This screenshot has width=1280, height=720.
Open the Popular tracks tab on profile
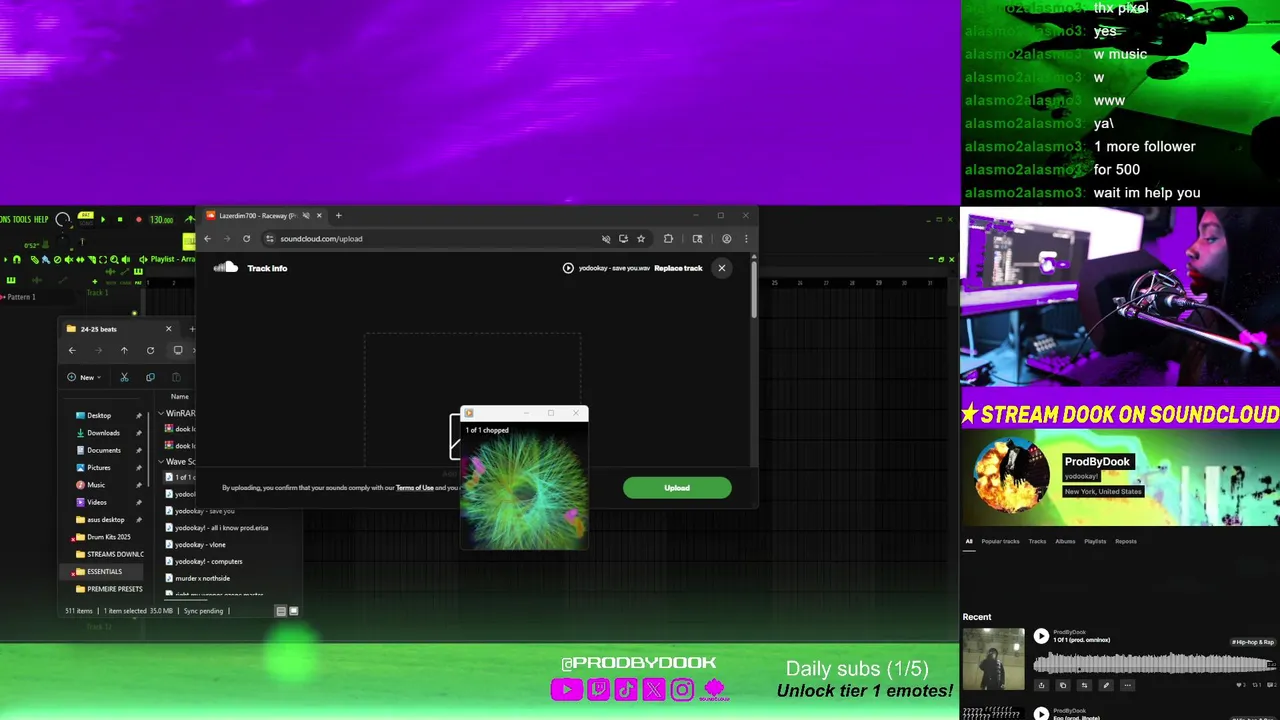point(1000,541)
